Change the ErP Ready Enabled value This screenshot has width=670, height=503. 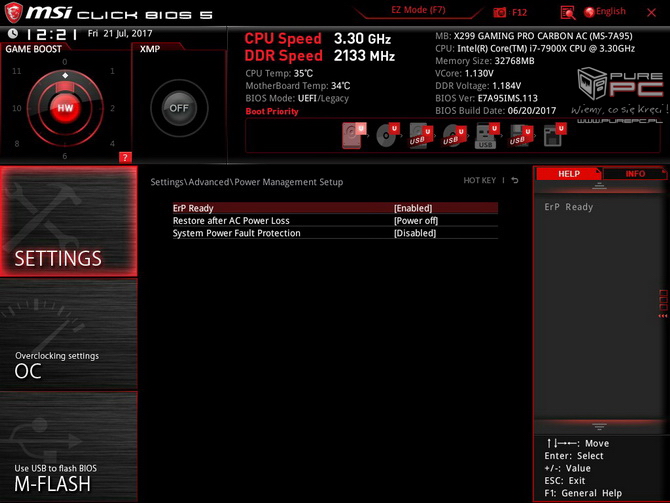pos(413,208)
